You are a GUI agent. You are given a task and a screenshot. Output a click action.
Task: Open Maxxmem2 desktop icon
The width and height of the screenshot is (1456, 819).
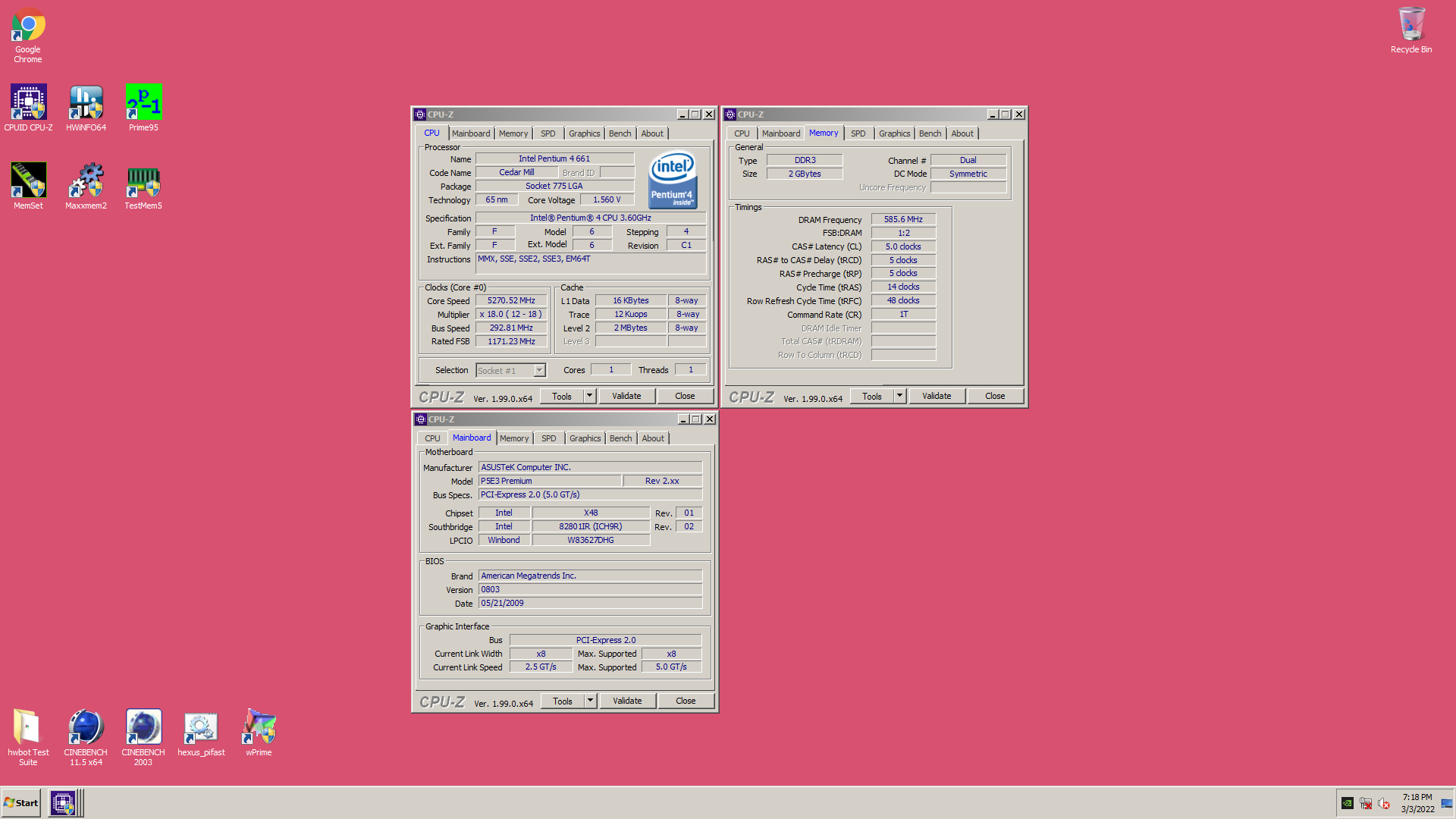(86, 186)
